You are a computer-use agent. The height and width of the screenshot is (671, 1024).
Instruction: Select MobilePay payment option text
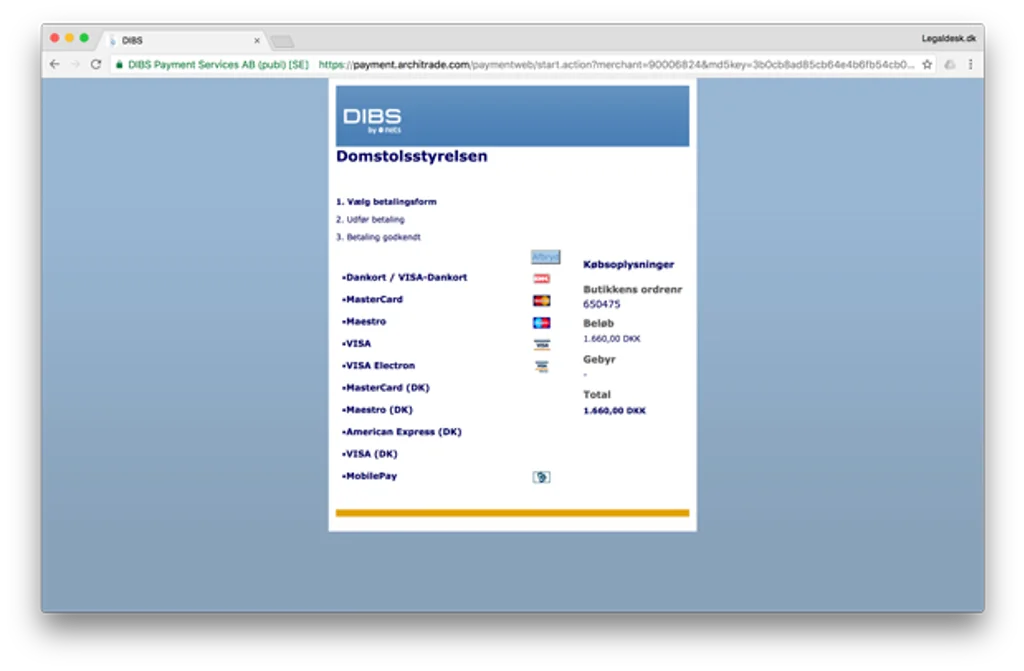click(370, 476)
